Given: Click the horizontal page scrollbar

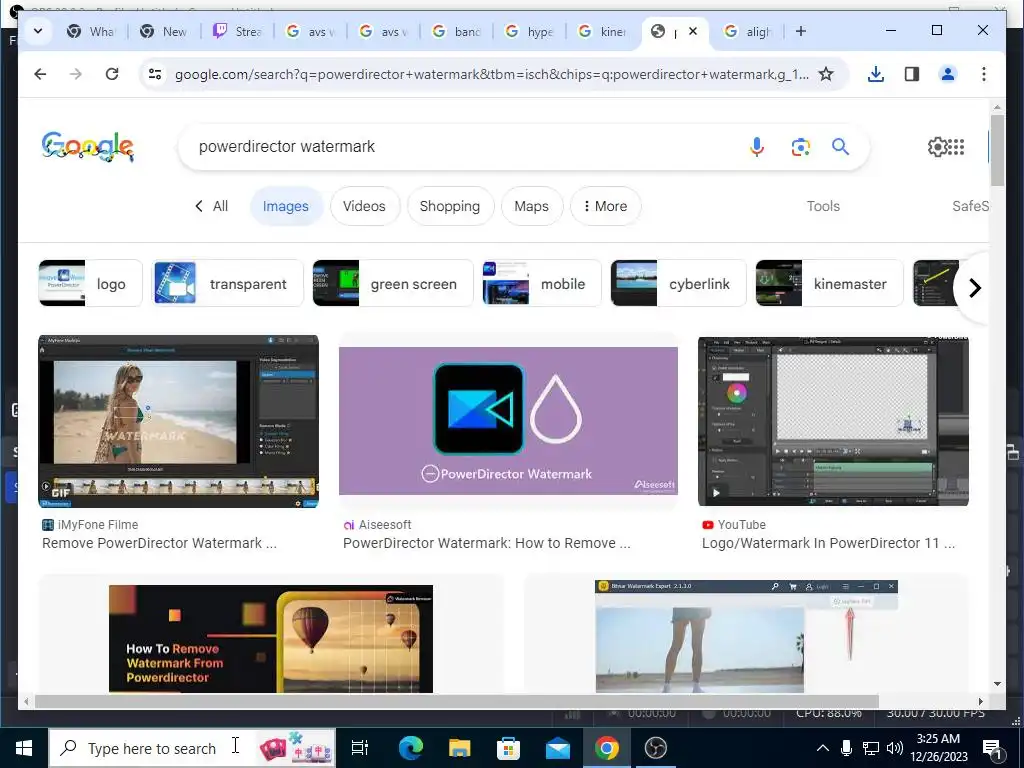Looking at the screenshot, I should 457,701.
